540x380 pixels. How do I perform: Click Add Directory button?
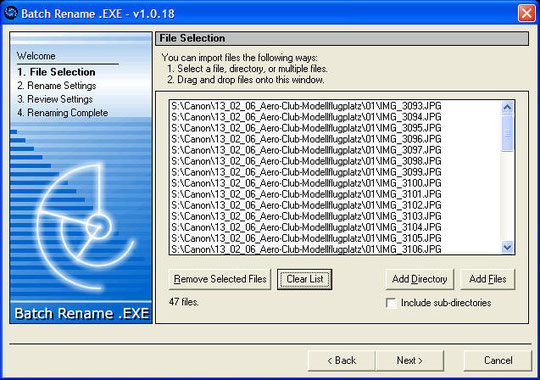(419, 279)
